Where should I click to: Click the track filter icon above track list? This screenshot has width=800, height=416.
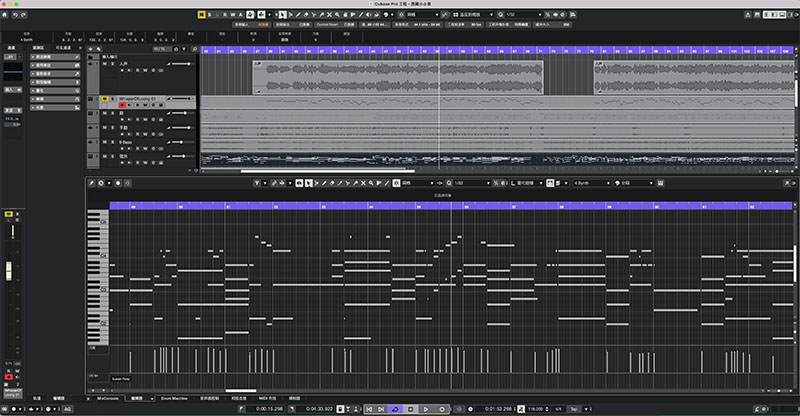pos(184,49)
